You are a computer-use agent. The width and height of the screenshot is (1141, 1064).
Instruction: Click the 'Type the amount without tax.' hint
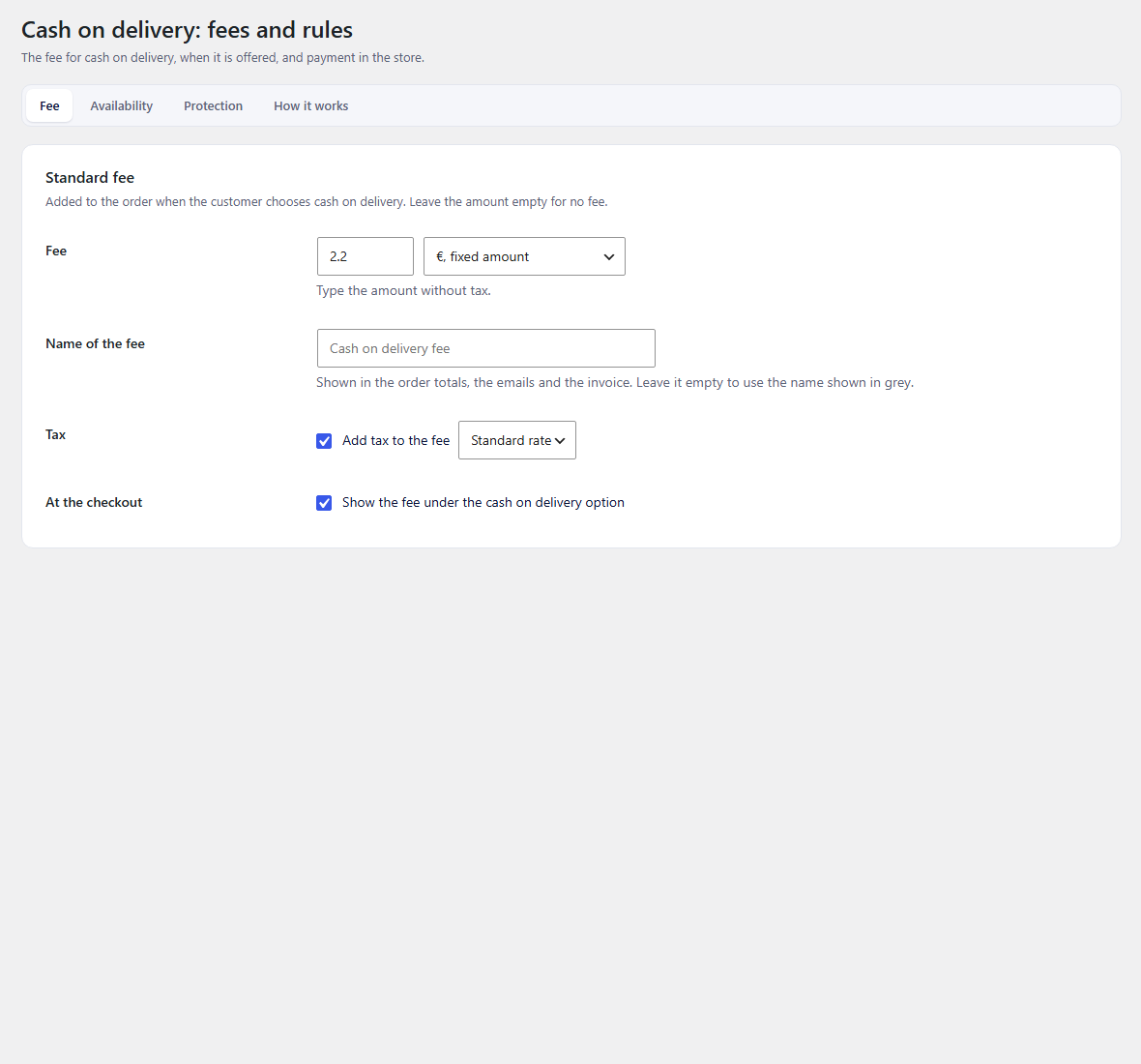[404, 290]
